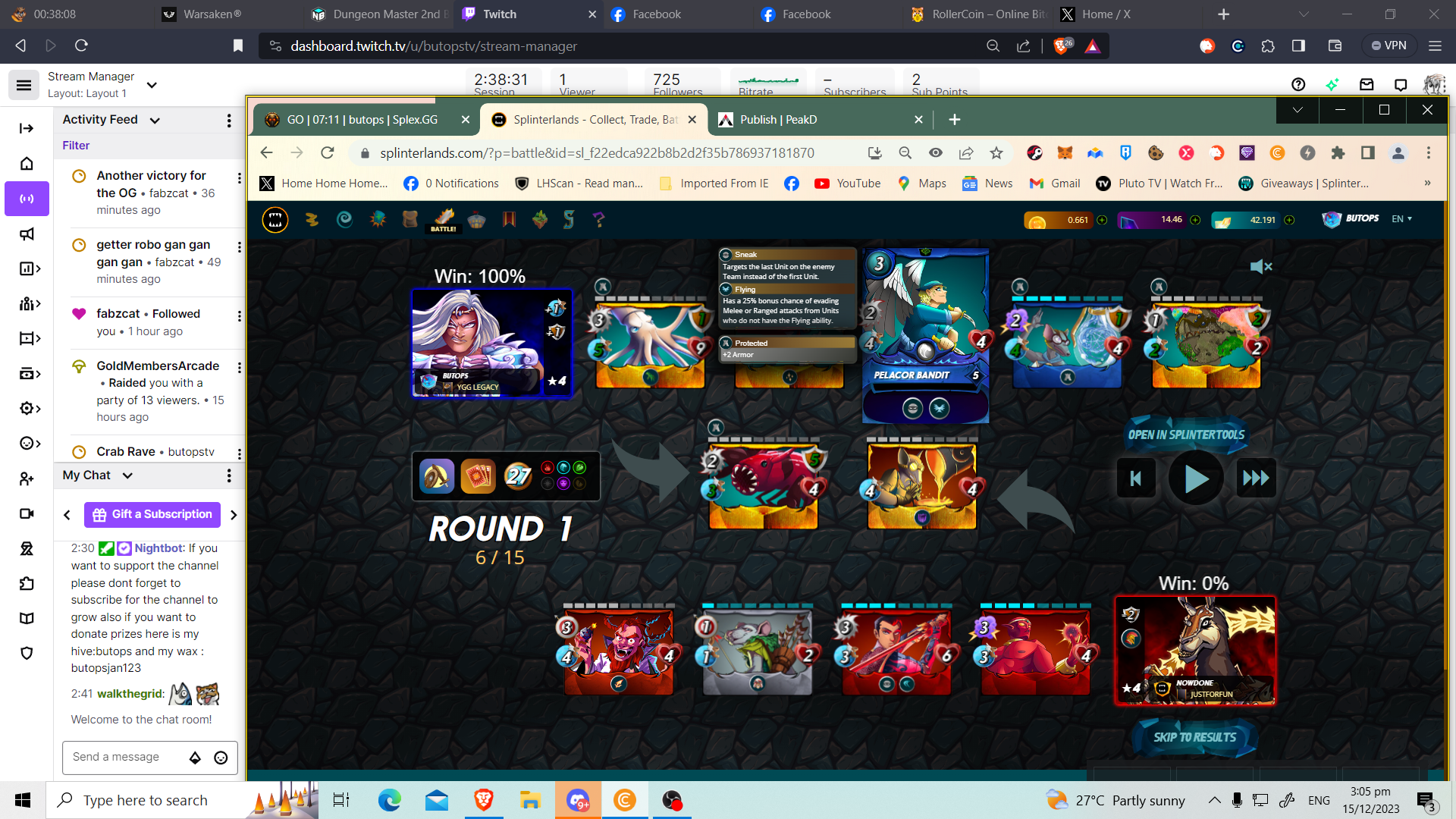
Task: Open the EN language dropdown
Action: [x=1401, y=219]
